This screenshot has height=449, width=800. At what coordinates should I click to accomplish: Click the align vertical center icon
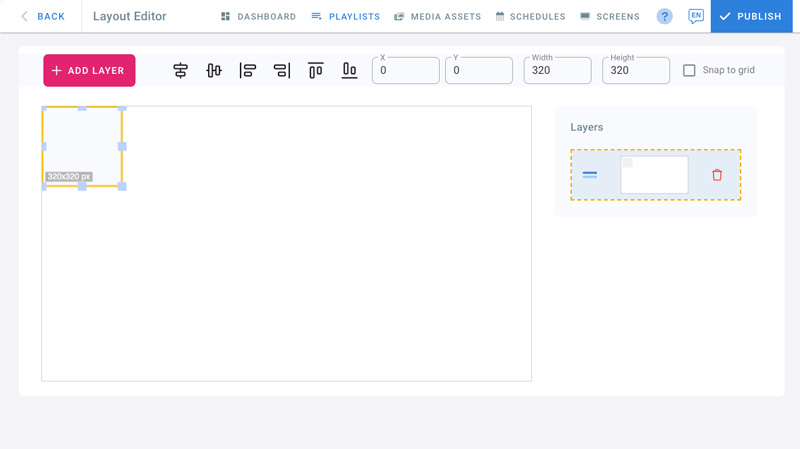[x=214, y=71]
